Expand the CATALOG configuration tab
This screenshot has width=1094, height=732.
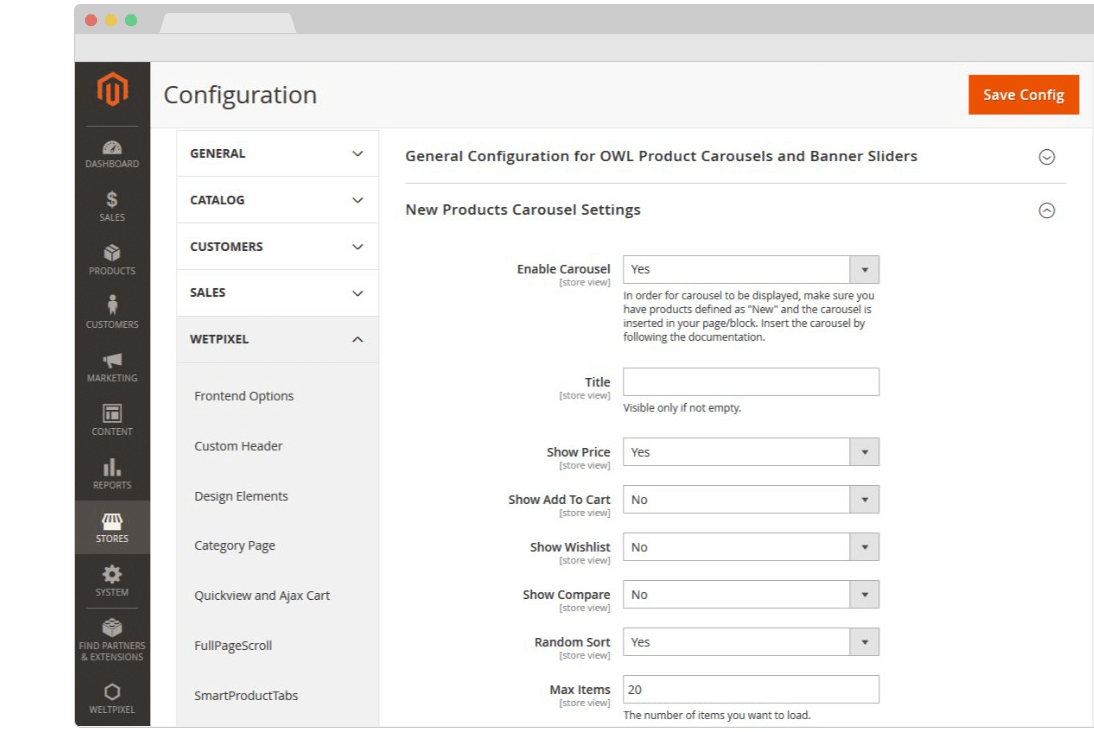[277, 200]
